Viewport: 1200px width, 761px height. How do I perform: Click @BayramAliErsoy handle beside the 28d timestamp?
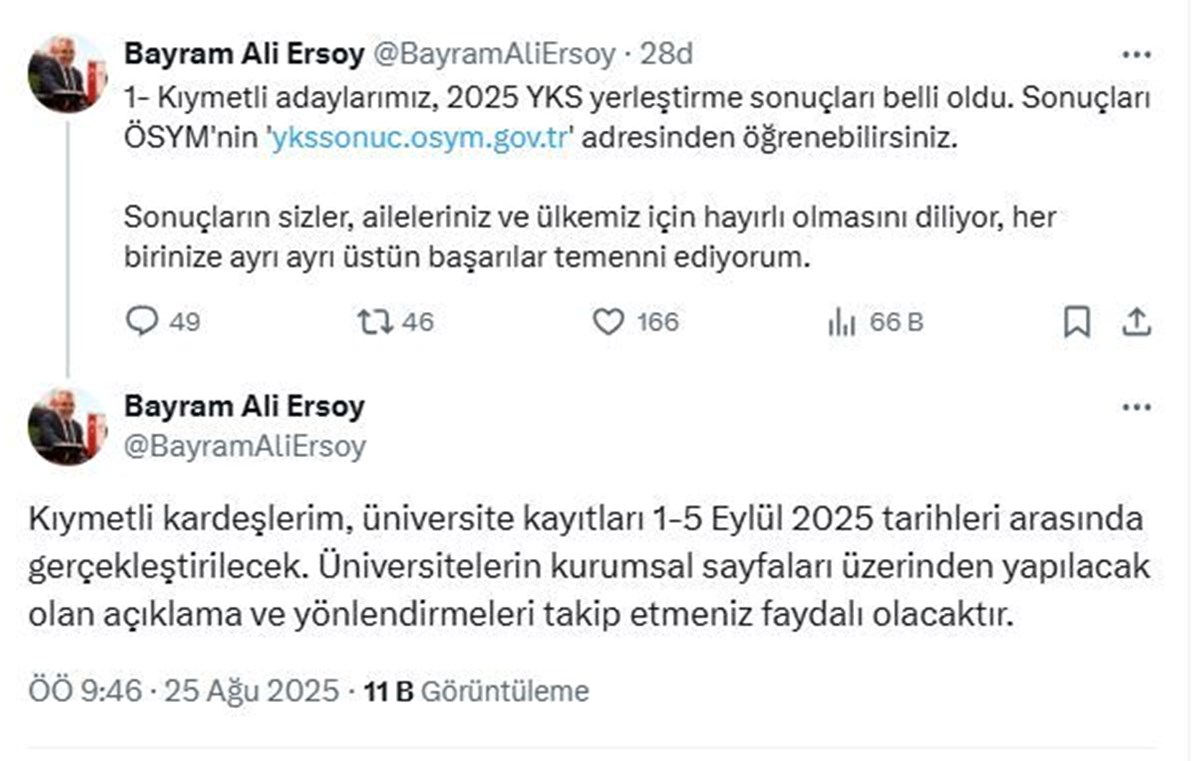[494, 54]
